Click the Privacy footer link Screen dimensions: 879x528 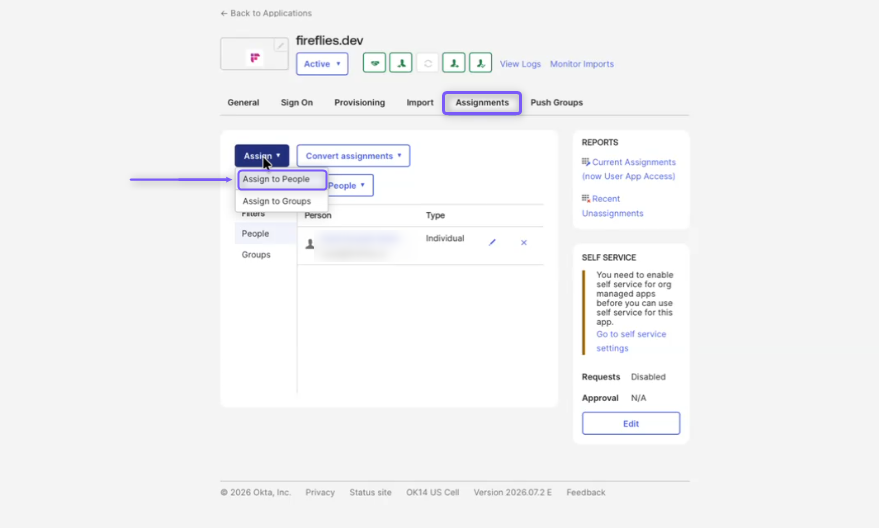pyautogui.click(x=320, y=492)
